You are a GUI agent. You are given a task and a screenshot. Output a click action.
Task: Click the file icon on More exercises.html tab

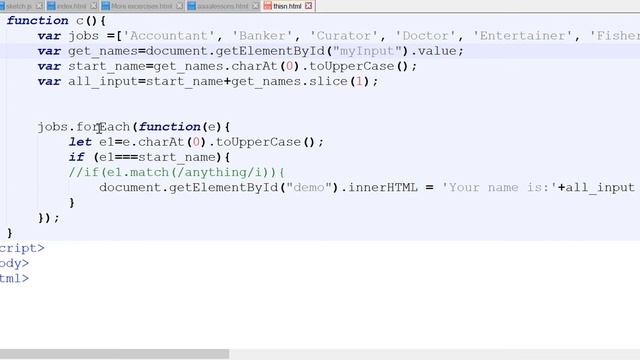click(x=106, y=6)
